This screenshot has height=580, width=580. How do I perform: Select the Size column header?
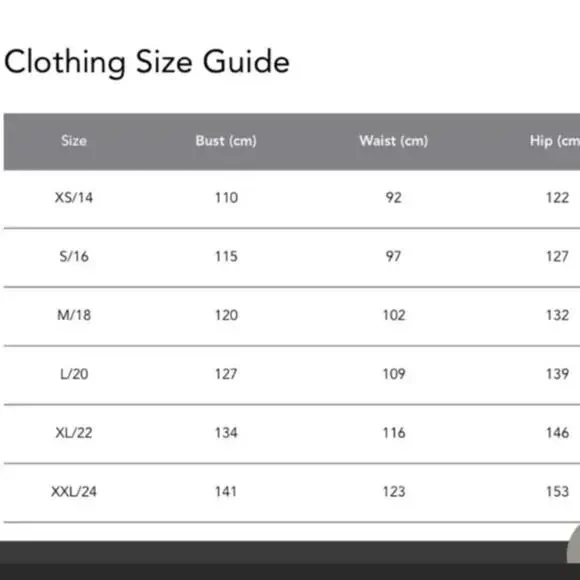[x=74, y=141]
